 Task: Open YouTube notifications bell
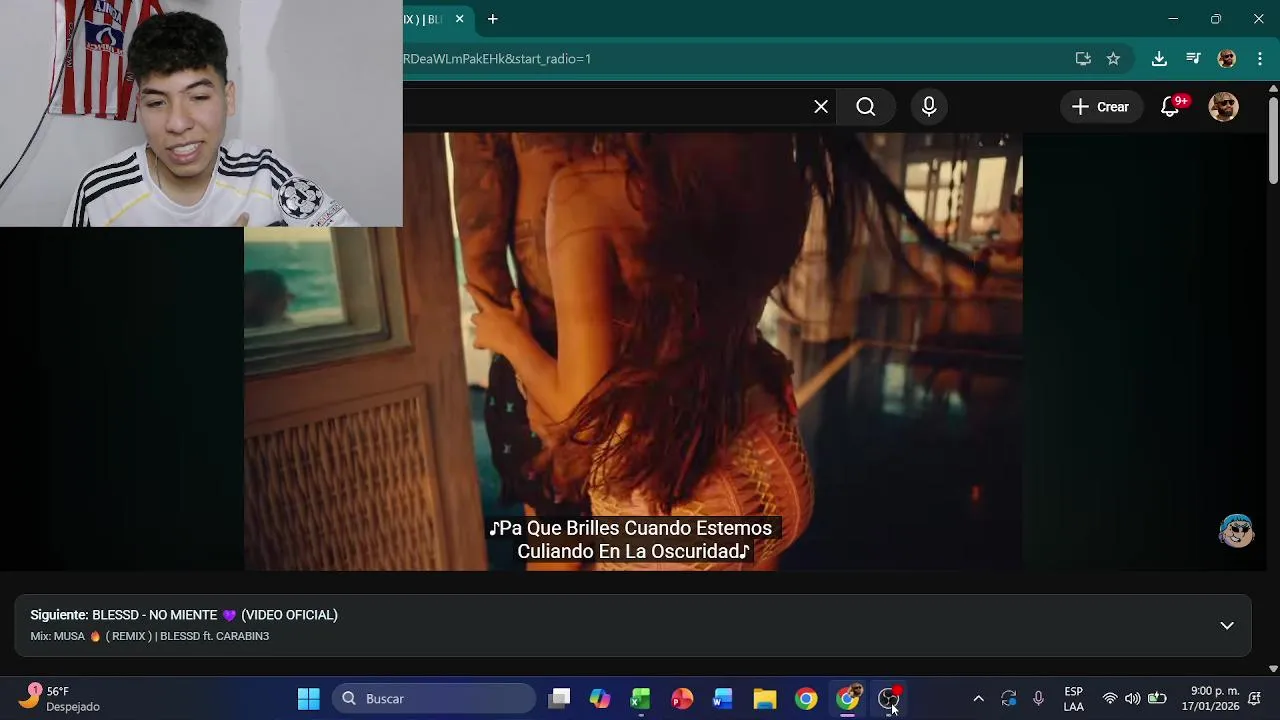tap(1170, 107)
